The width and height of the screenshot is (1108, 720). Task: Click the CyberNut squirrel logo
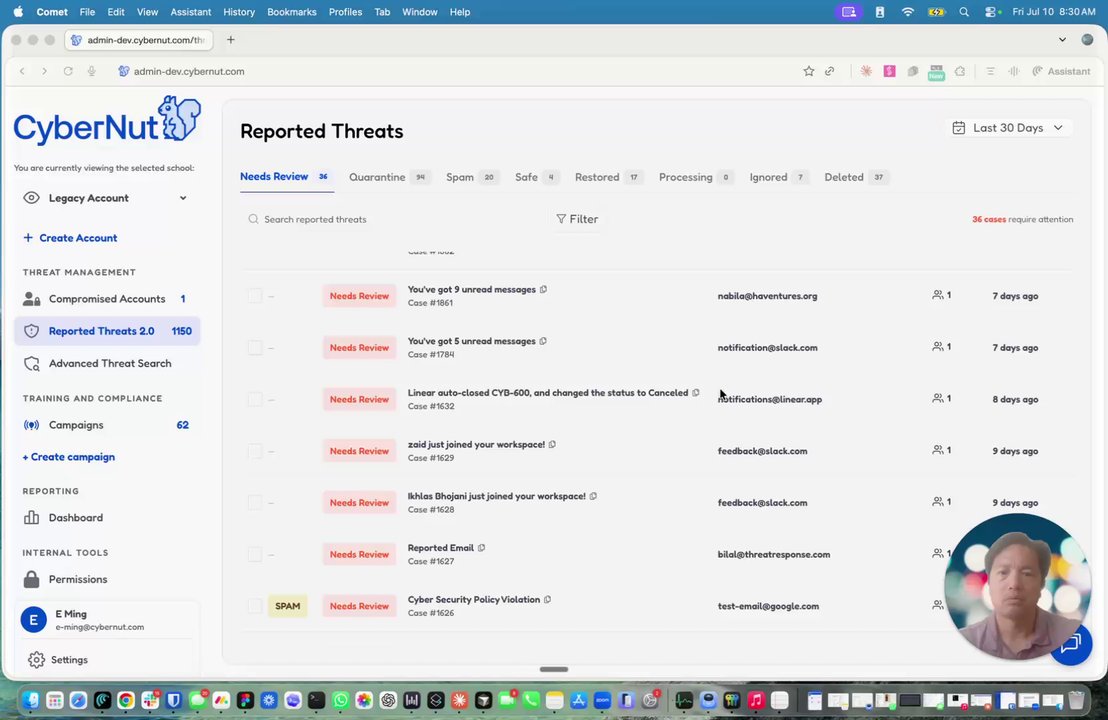tap(180, 119)
